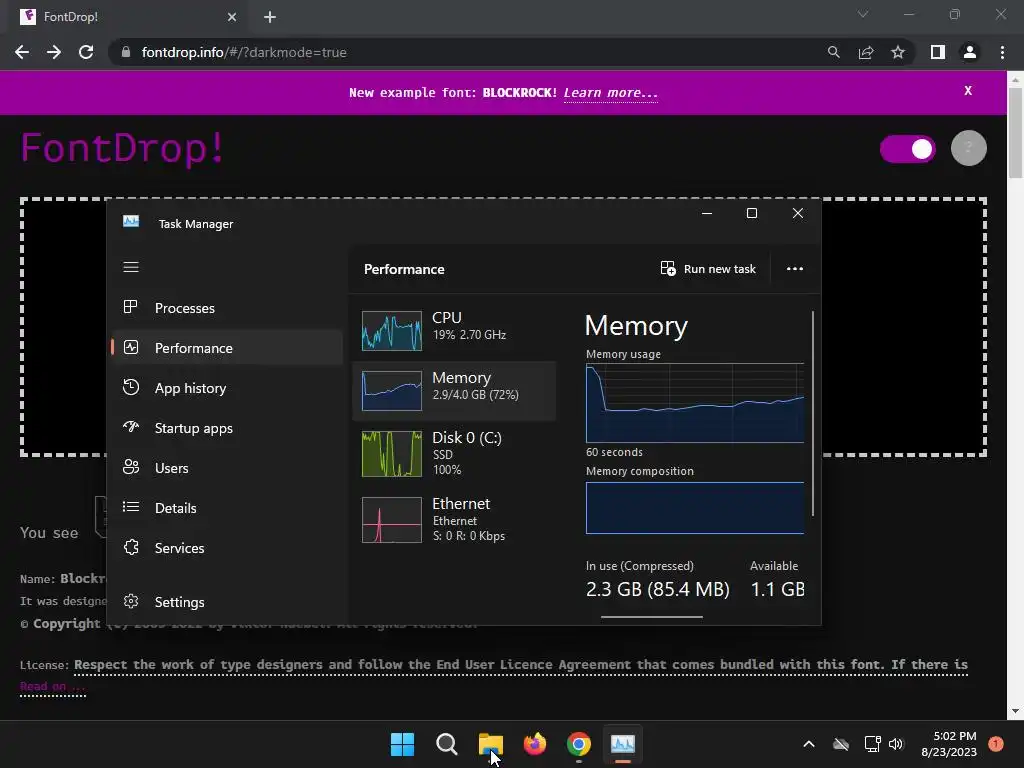Open Processes page in Task Manager

[228, 308]
